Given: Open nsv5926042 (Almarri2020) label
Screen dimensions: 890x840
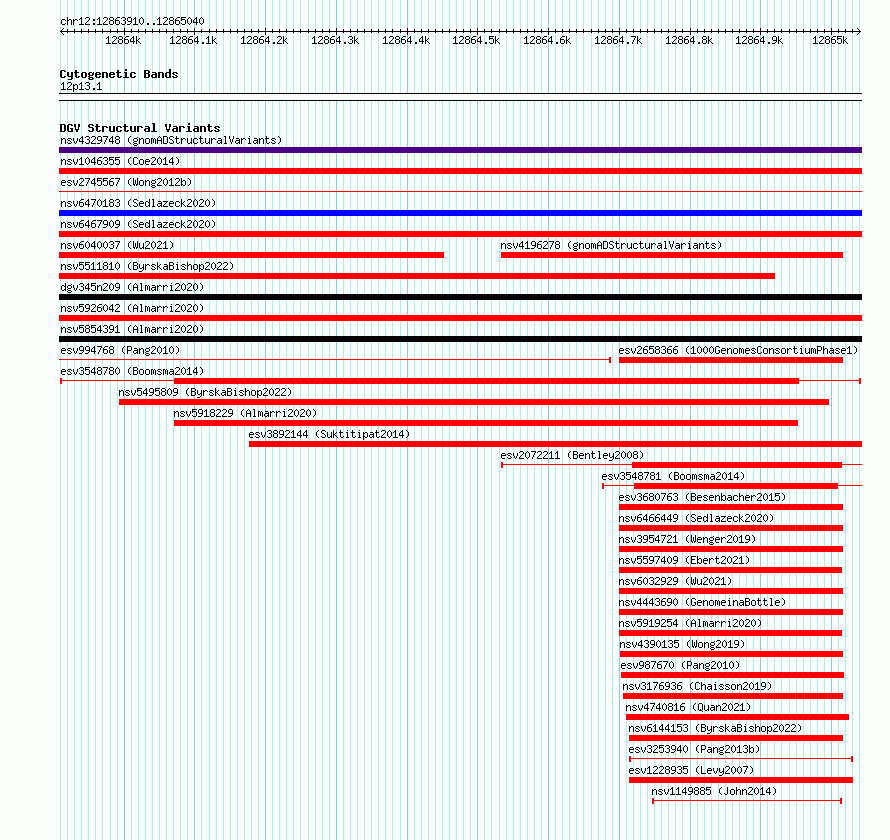Looking at the screenshot, I should pyautogui.click(x=132, y=308).
